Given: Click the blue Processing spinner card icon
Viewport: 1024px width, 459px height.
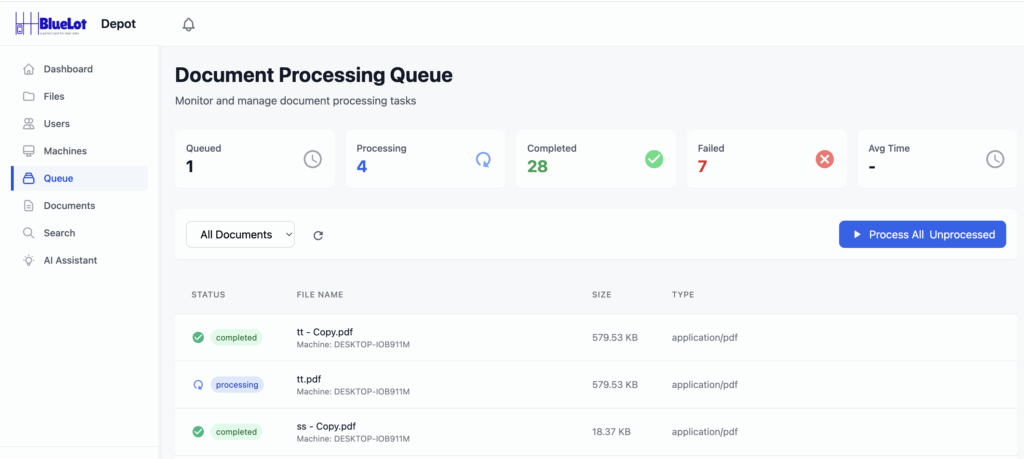Looking at the screenshot, I should 483,159.
